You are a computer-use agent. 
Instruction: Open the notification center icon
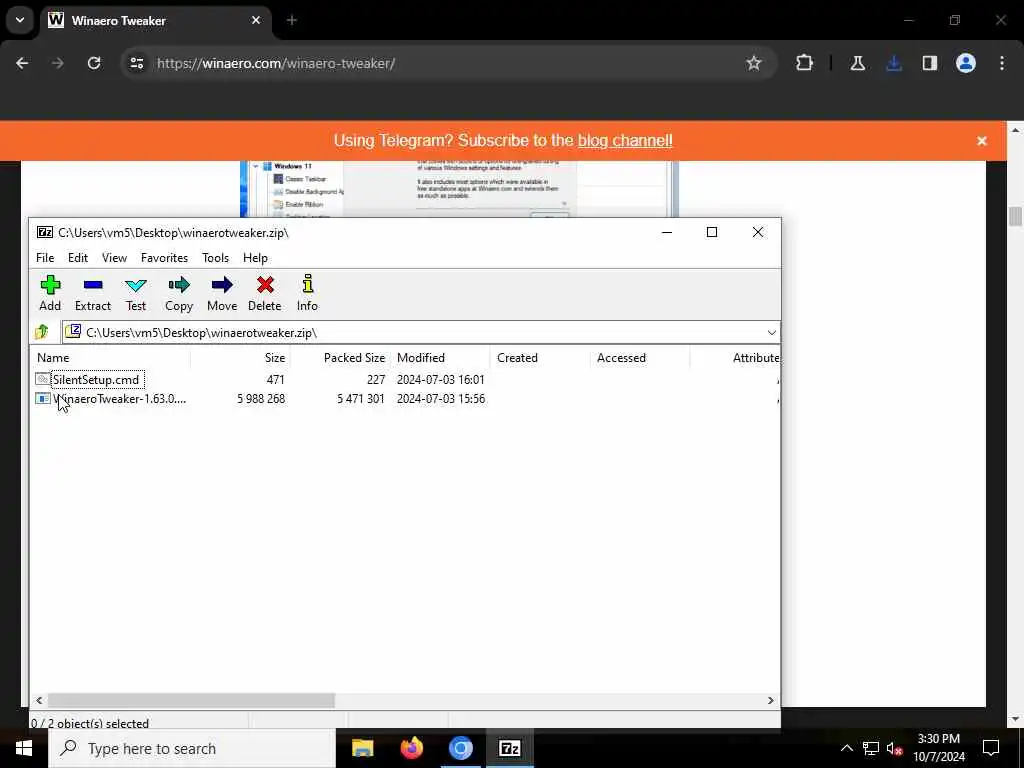tap(991, 748)
